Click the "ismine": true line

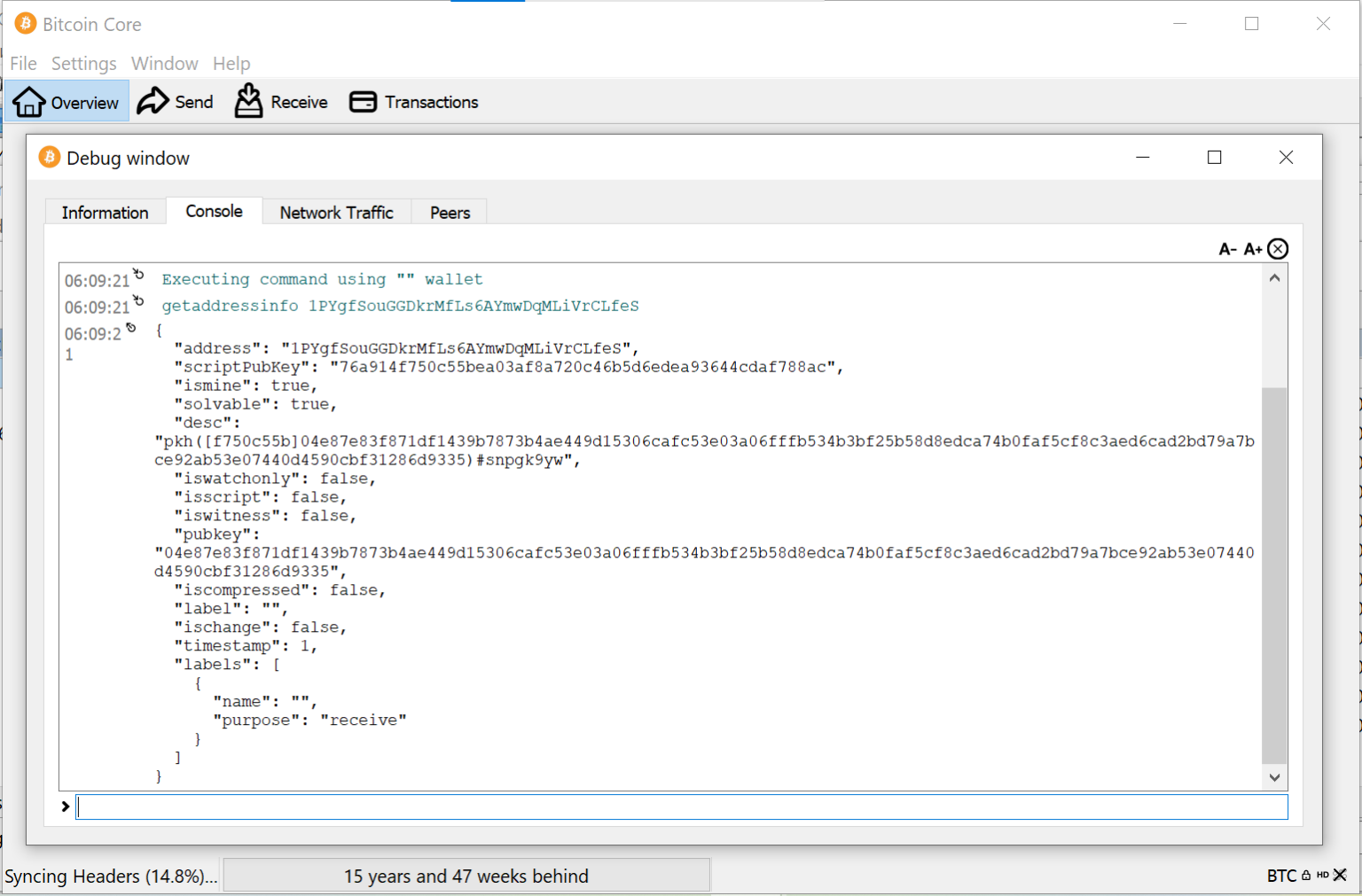point(246,386)
